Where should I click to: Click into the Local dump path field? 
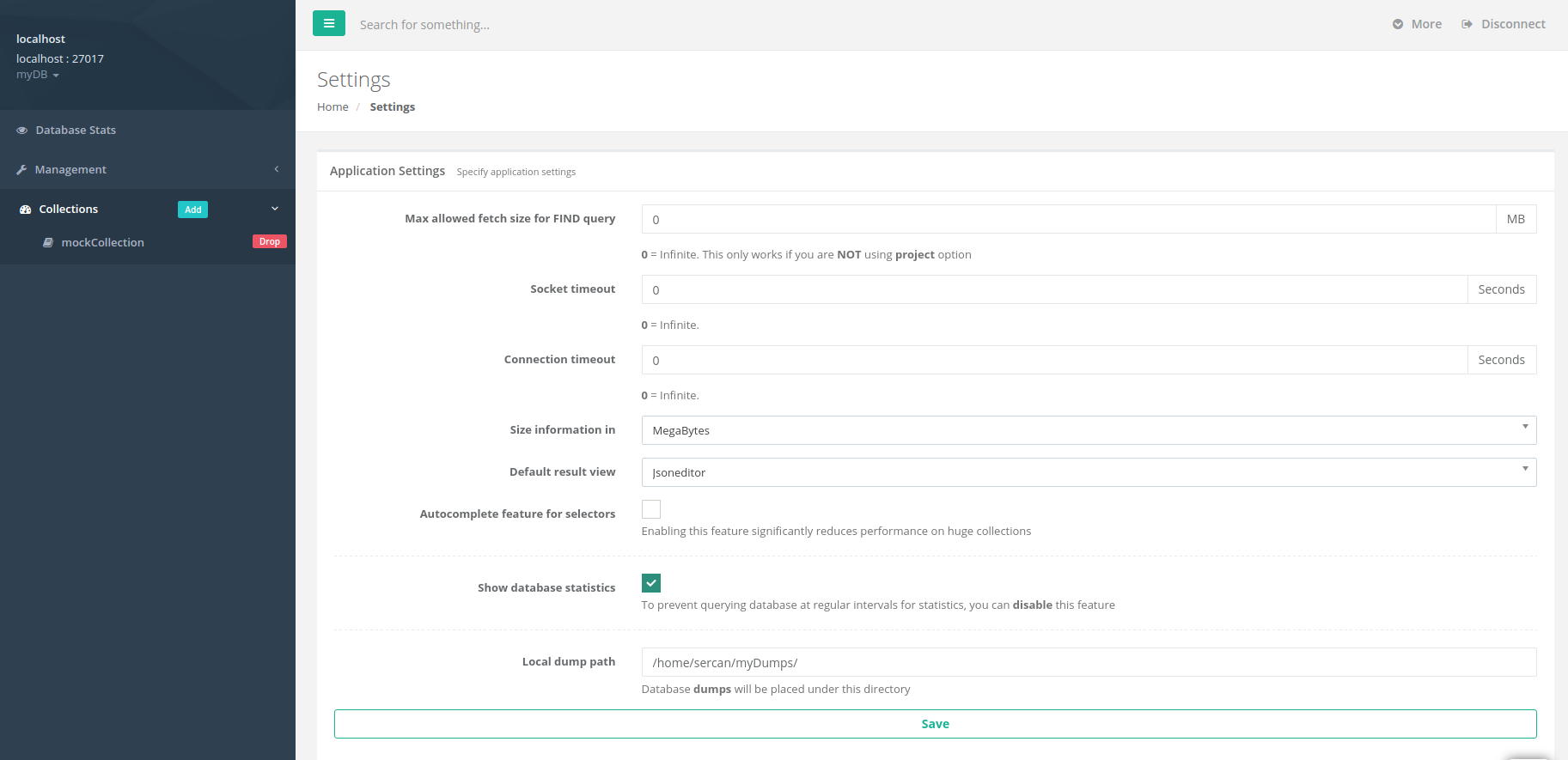[x=1088, y=662]
